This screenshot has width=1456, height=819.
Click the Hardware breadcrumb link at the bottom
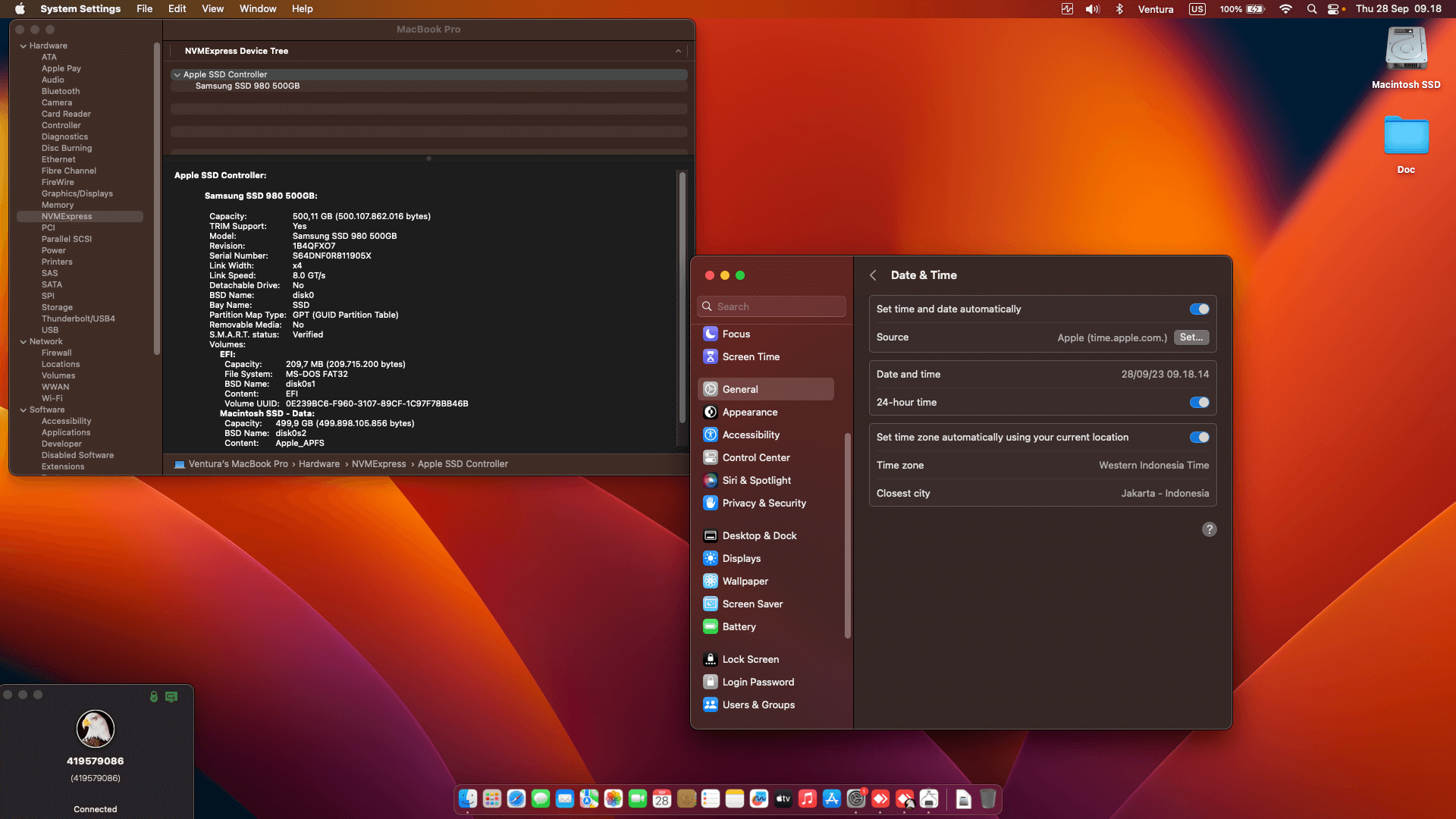[319, 463]
